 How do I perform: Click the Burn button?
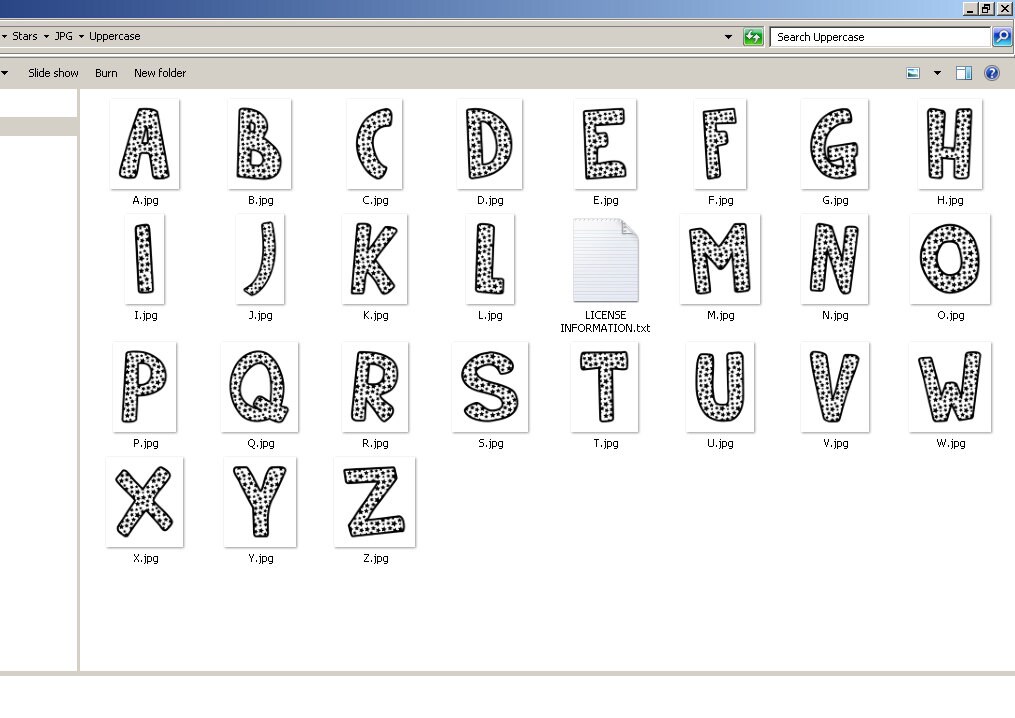[x=106, y=72]
